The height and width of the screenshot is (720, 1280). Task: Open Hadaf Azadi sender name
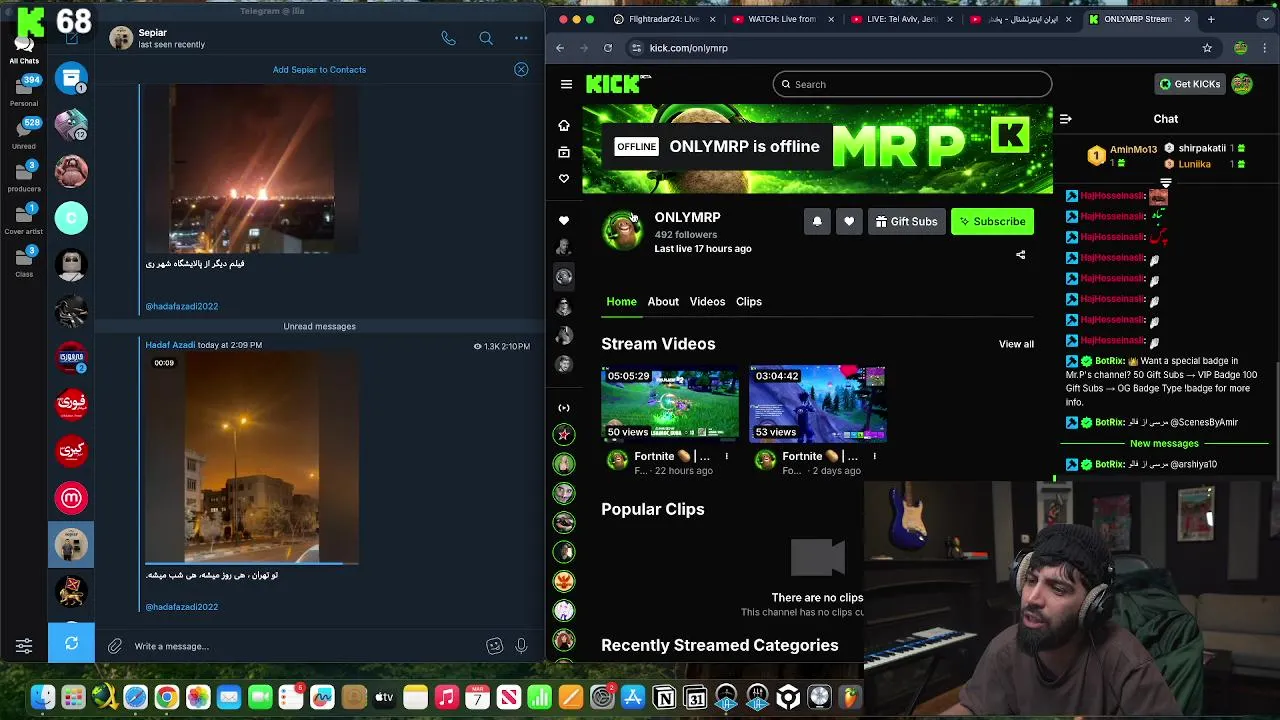[171, 345]
